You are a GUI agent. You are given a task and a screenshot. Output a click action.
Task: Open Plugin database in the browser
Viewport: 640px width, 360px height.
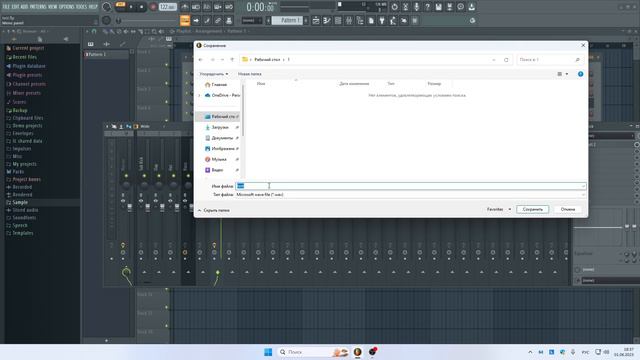coord(29,66)
